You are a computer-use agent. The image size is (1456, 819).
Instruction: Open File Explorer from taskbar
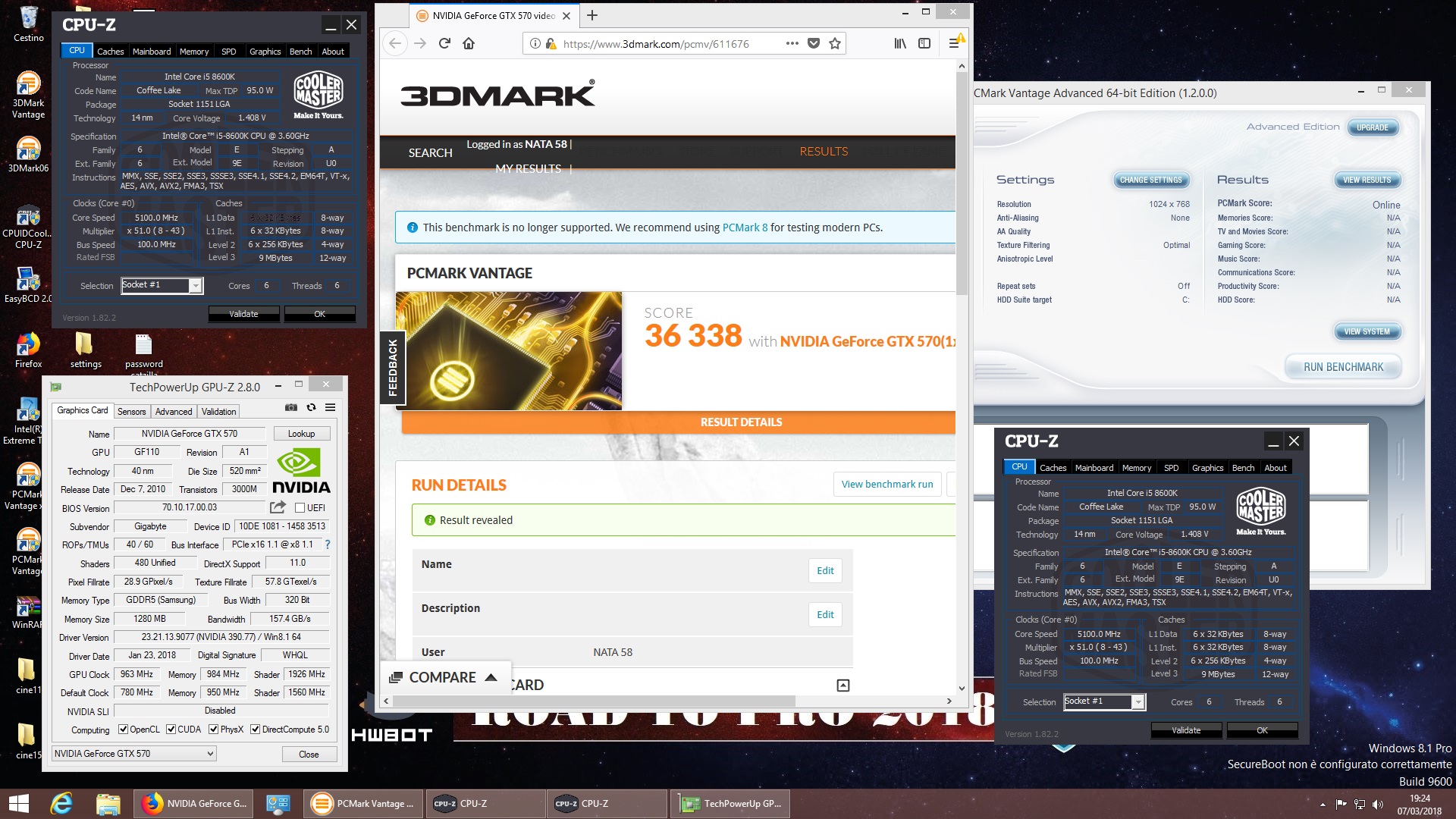(108, 804)
